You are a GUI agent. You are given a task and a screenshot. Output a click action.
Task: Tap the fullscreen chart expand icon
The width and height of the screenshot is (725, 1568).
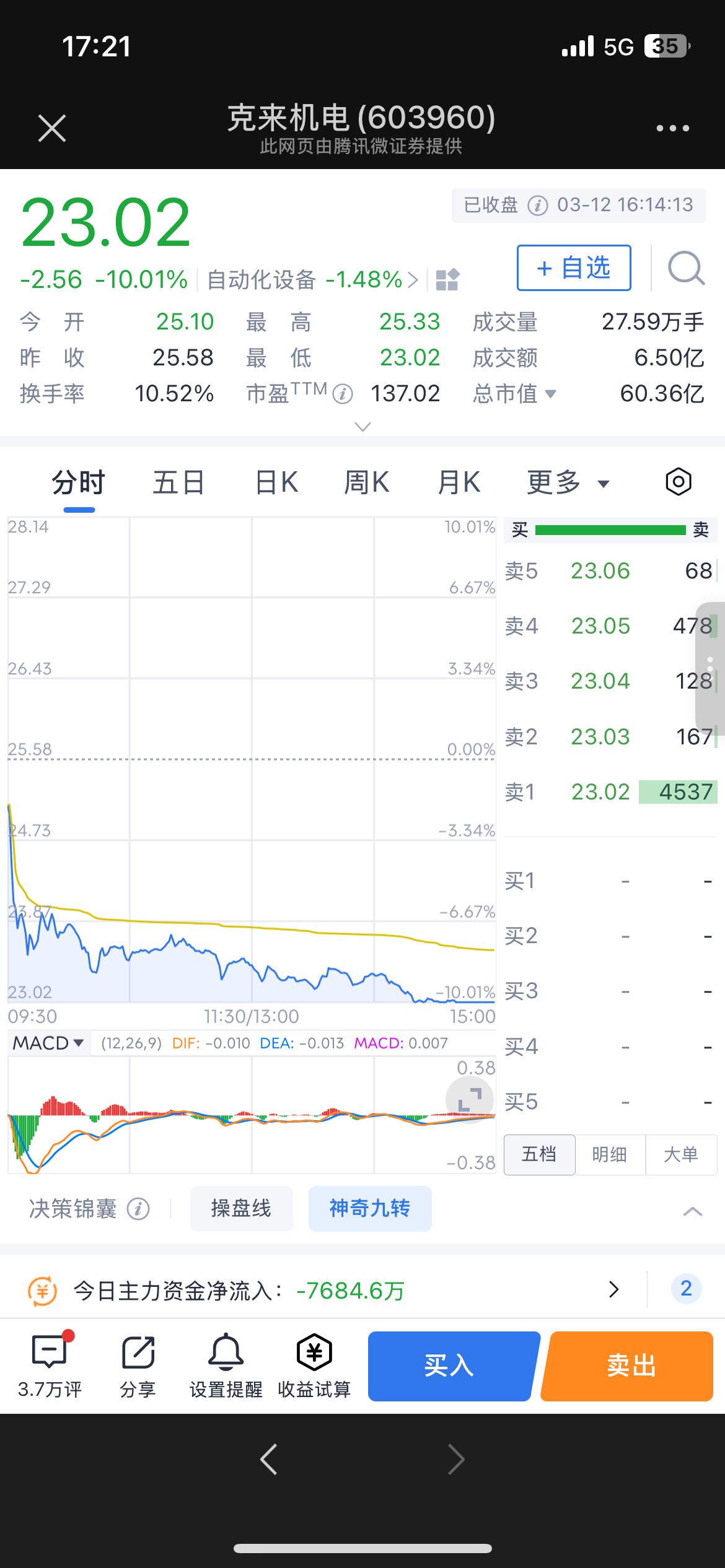tap(470, 1100)
